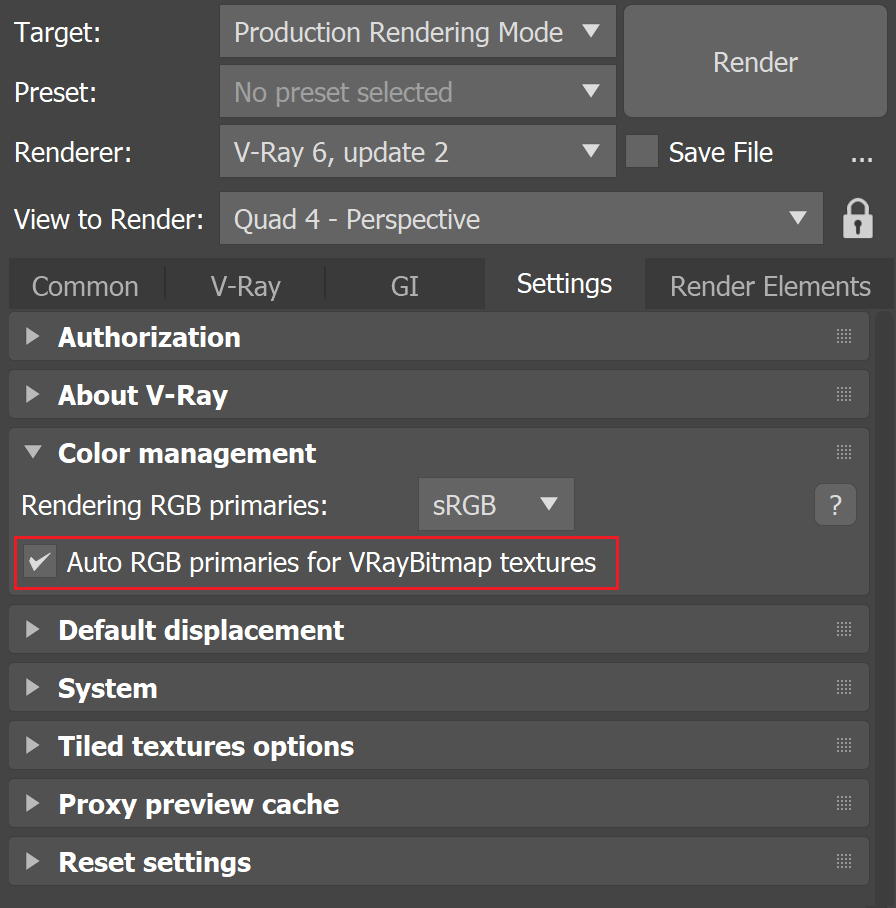The width and height of the screenshot is (896, 908).
Task: Open the Target dropdown showing Production Rendering Mode
Action: 417,32
